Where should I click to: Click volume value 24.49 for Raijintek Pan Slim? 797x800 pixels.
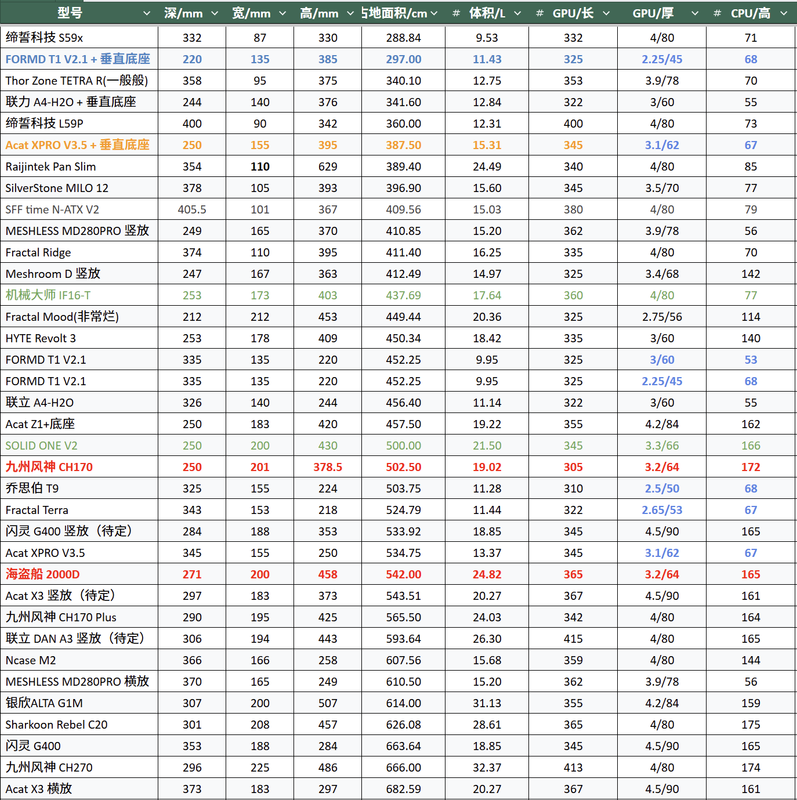click(x=487, y=166)
